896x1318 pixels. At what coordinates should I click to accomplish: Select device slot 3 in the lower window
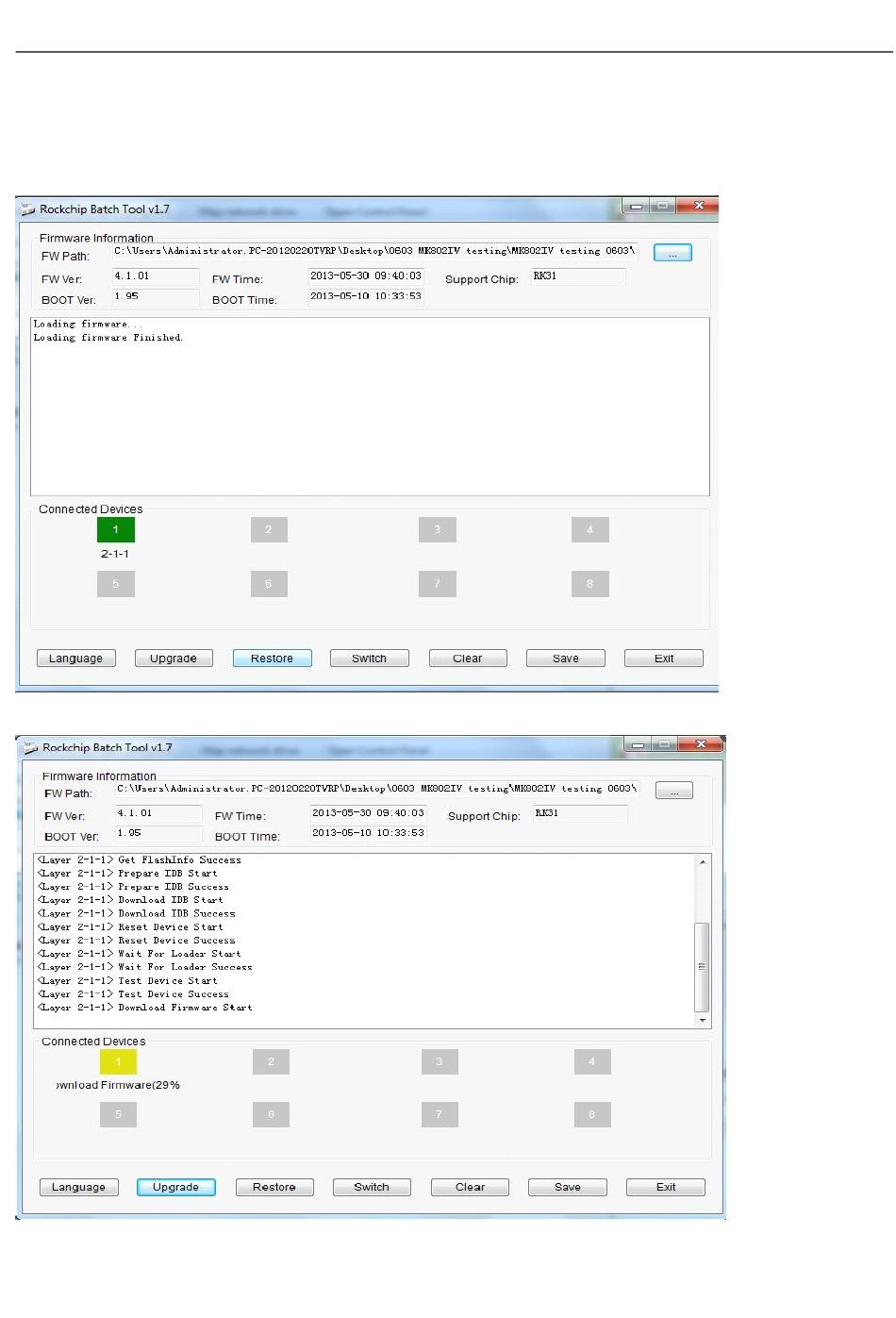440,1062
